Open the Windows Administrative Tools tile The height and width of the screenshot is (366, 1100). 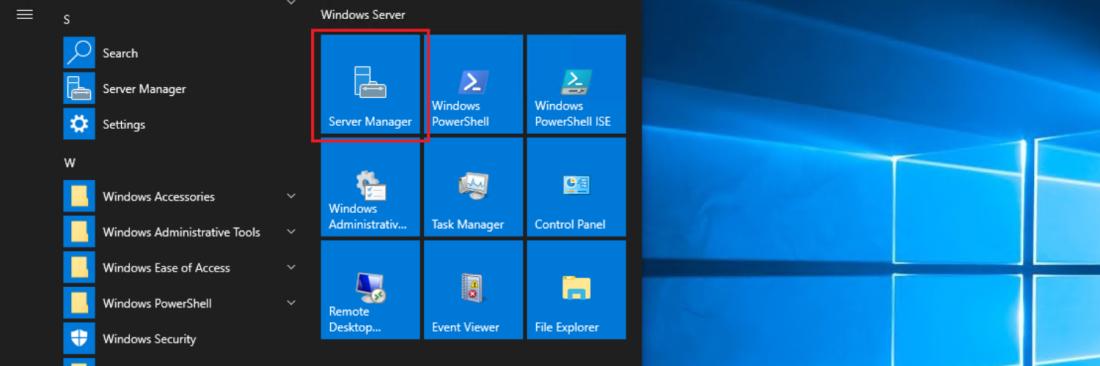click(370, 187)
